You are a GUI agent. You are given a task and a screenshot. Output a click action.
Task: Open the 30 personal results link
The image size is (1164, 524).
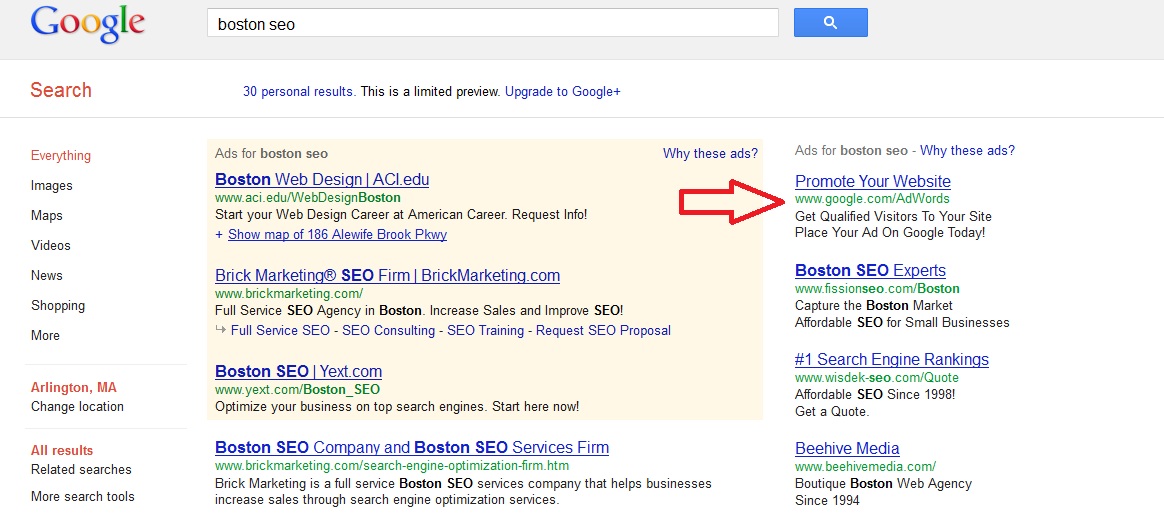299,92
